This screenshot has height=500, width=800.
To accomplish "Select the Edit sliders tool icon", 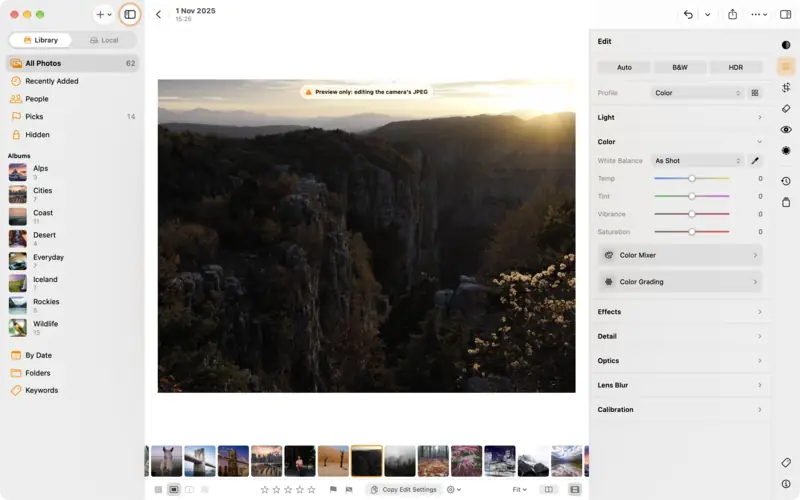I will click(x=786, y=66).
